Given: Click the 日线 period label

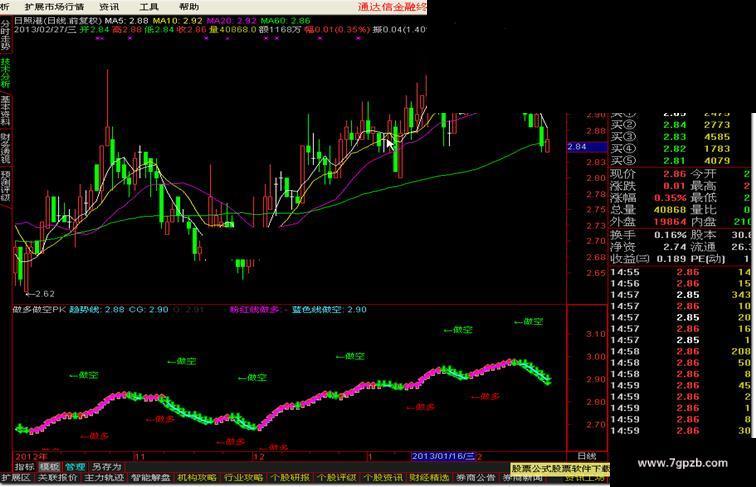Looking at the screenshot, I should coord(586,456).
